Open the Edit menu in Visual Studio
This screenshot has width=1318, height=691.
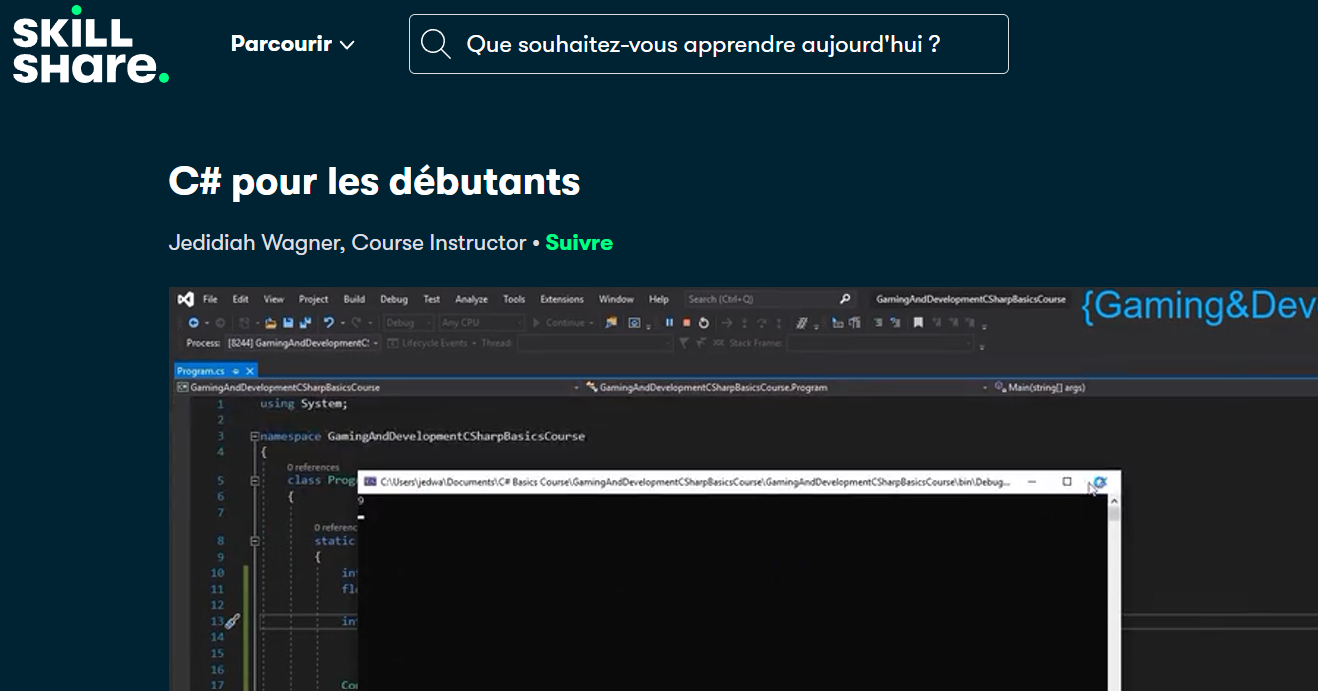(241, 299)
